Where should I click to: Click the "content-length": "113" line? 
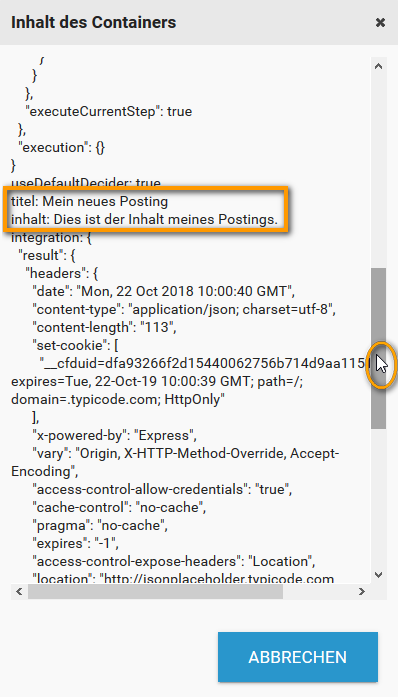tap(105, 327)
